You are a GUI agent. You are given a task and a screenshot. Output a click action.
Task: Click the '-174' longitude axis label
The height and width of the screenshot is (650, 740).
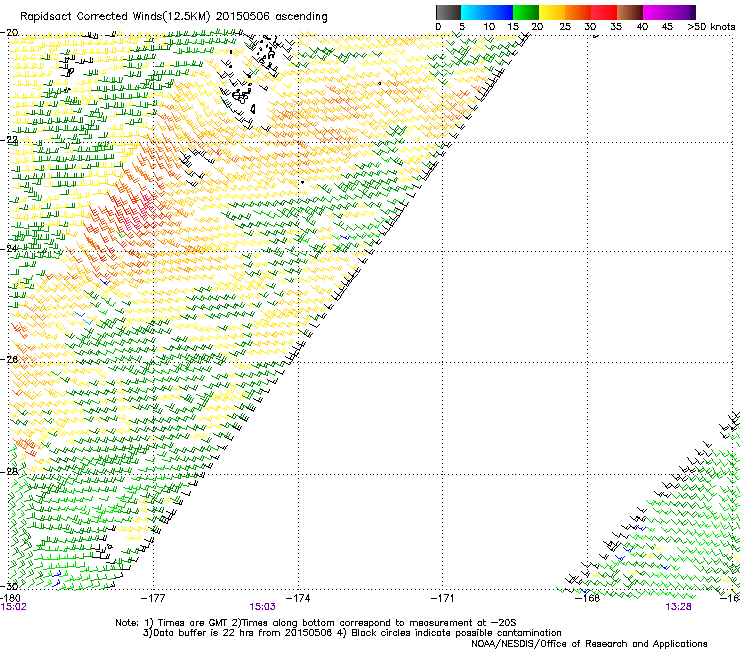298,598
